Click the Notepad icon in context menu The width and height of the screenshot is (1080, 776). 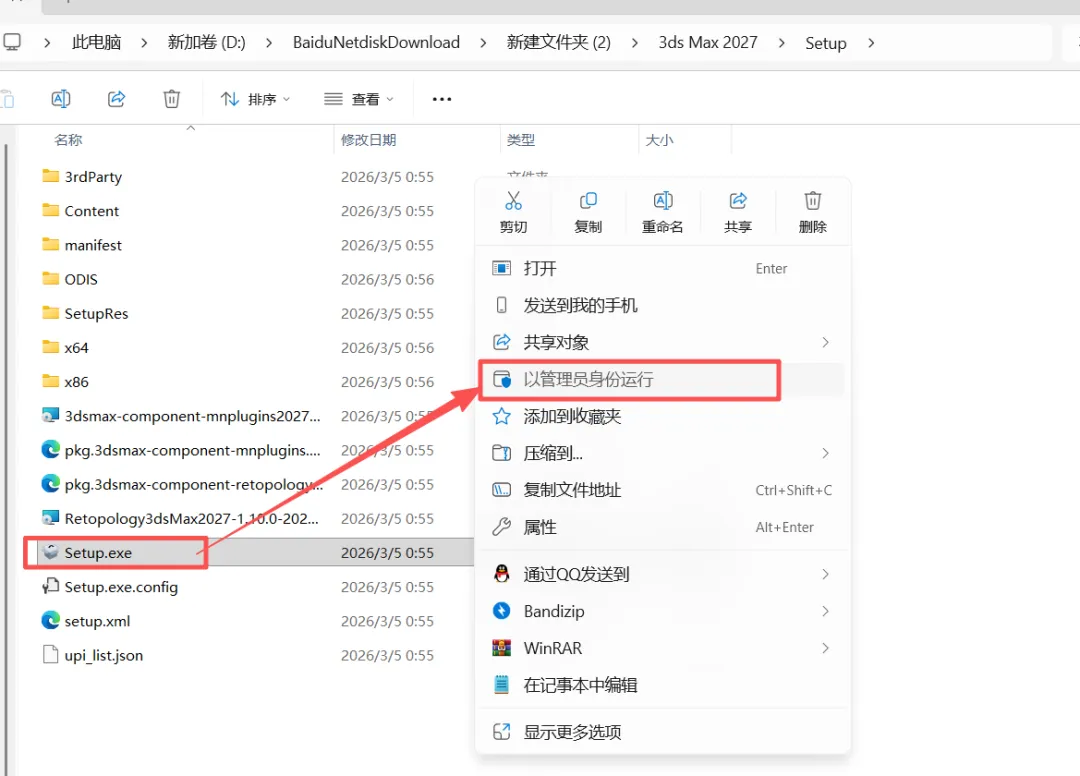coord(501,685)
